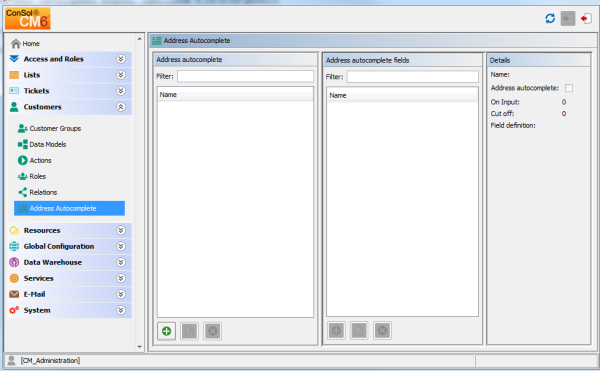Open Customer Groups

[49, 129]
